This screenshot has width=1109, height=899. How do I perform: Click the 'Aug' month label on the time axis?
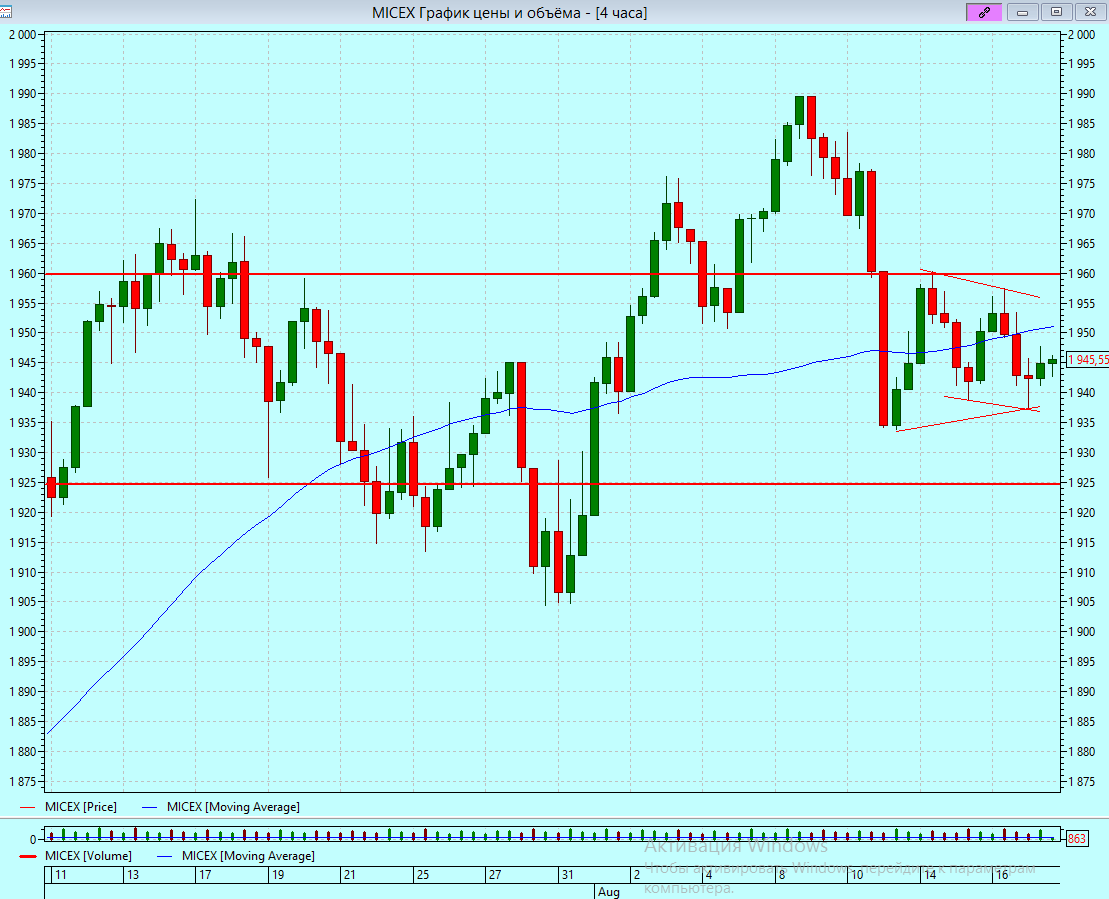click(x=608, y=891)
